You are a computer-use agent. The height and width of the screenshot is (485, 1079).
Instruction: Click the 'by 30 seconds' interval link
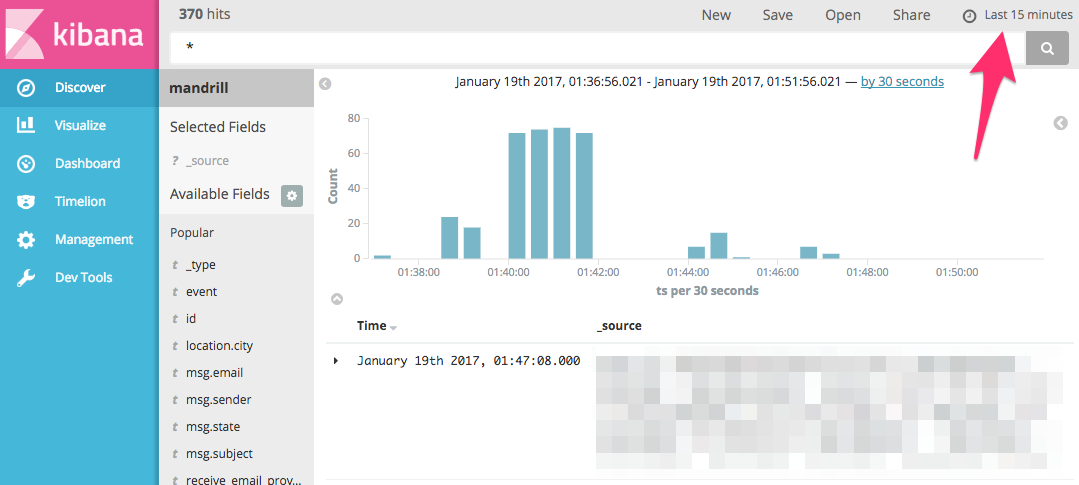point(902,82)
